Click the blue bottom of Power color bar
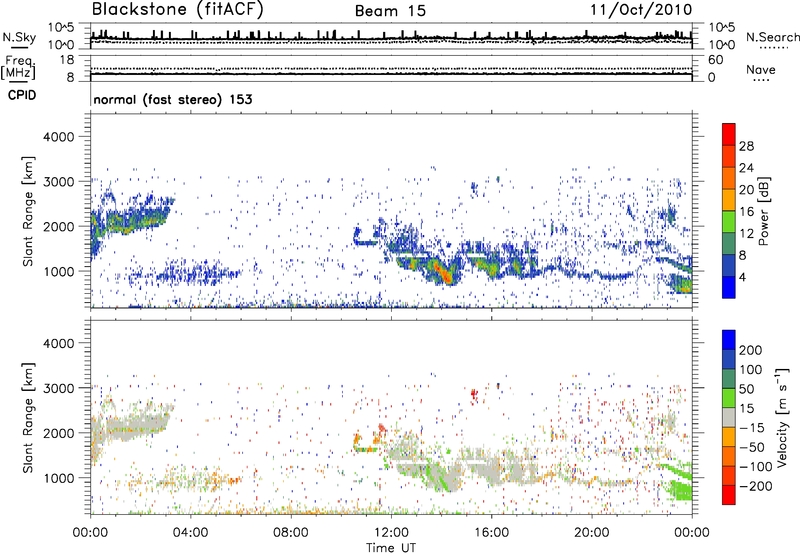This screenshot has width=800, height=554. click(729, 287)
